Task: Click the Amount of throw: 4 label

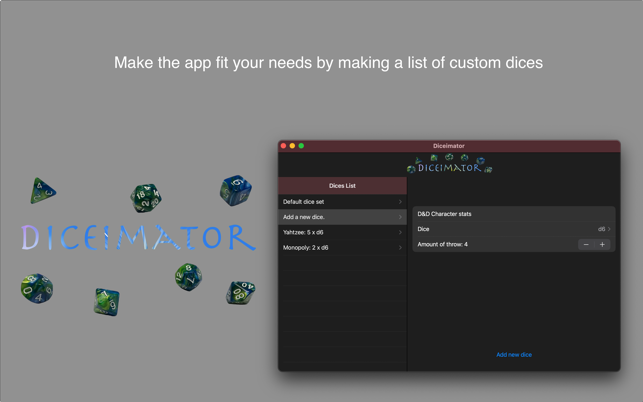Action: [x=442, y=244]
